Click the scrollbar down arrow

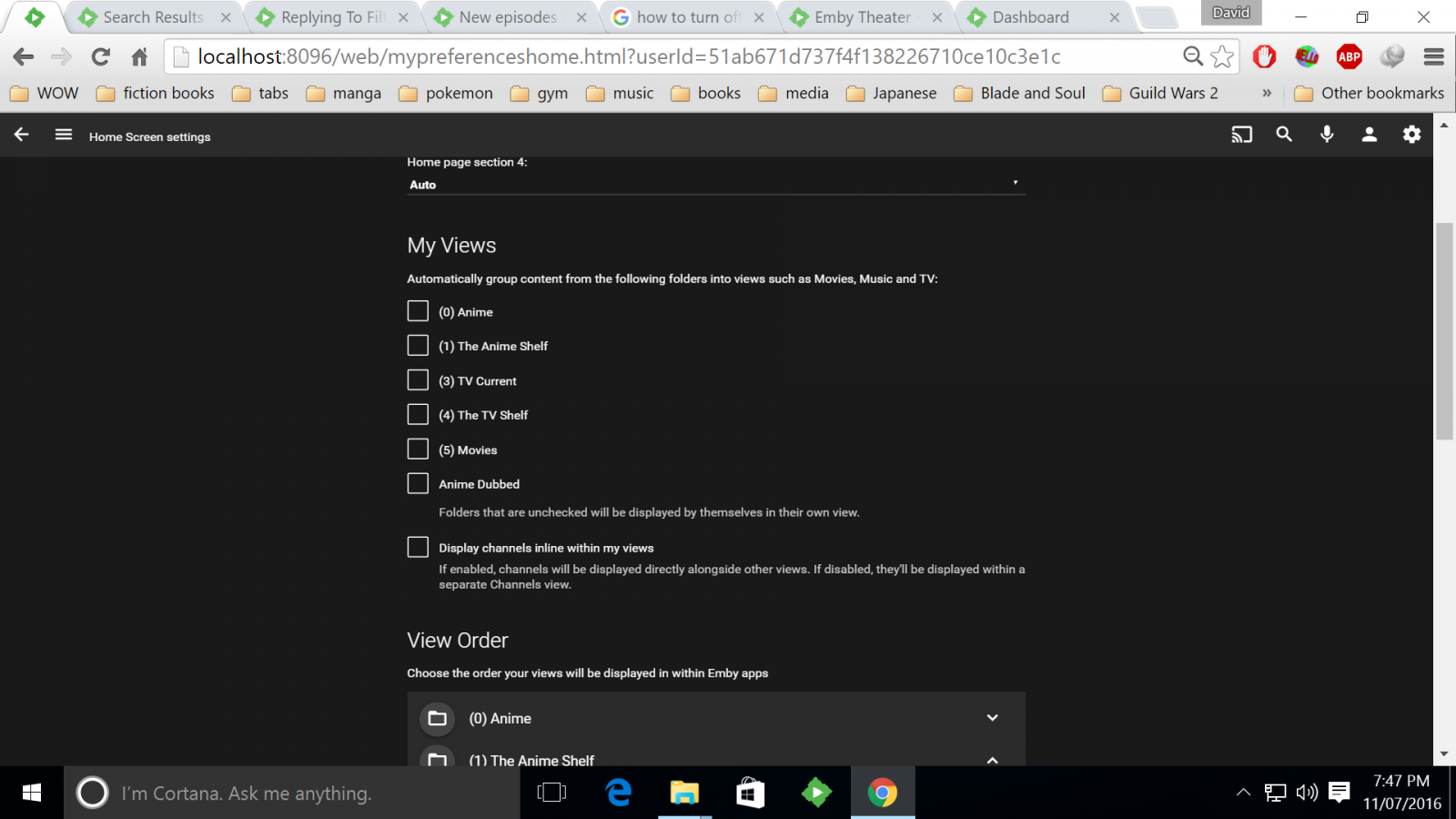(x=1444, y=754)
